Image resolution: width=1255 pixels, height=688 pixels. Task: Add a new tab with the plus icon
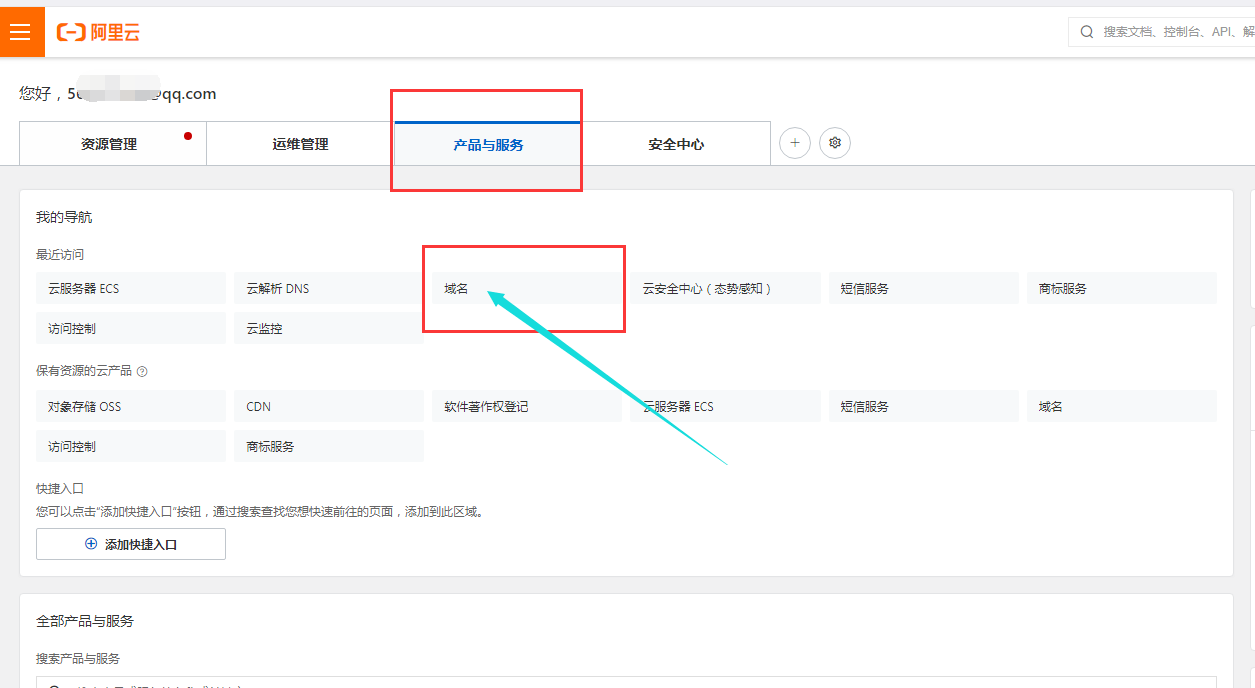coord(795,143)
